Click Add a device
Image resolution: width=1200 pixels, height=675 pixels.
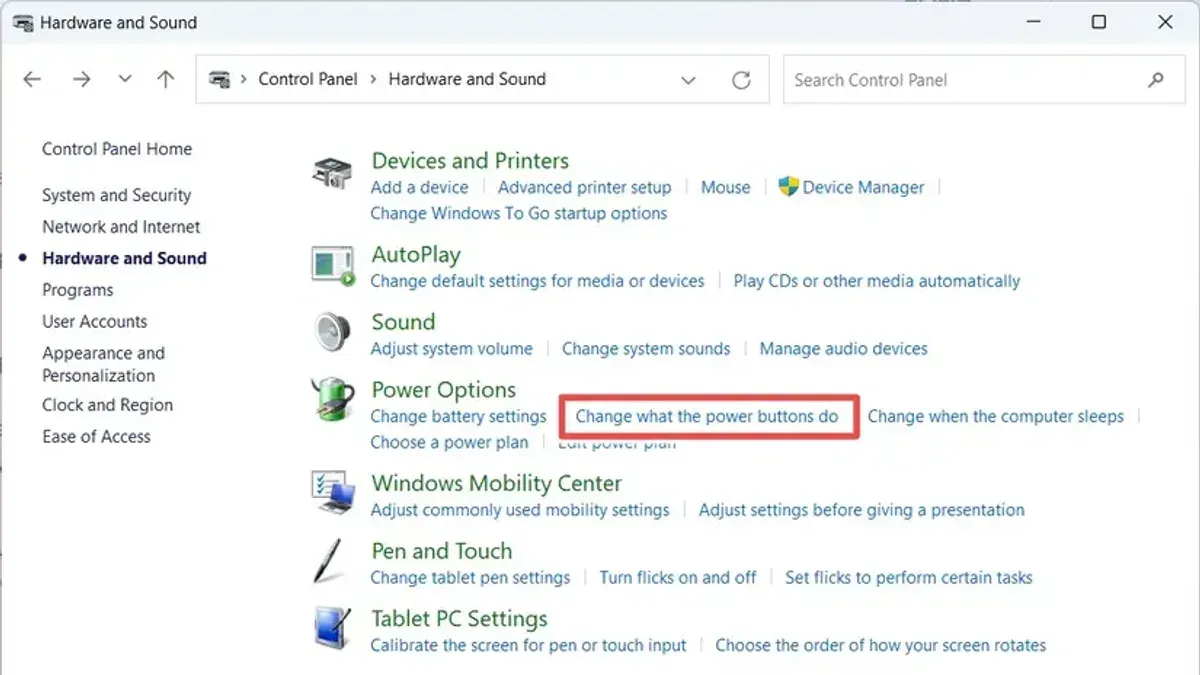click(x=419, y=187)
